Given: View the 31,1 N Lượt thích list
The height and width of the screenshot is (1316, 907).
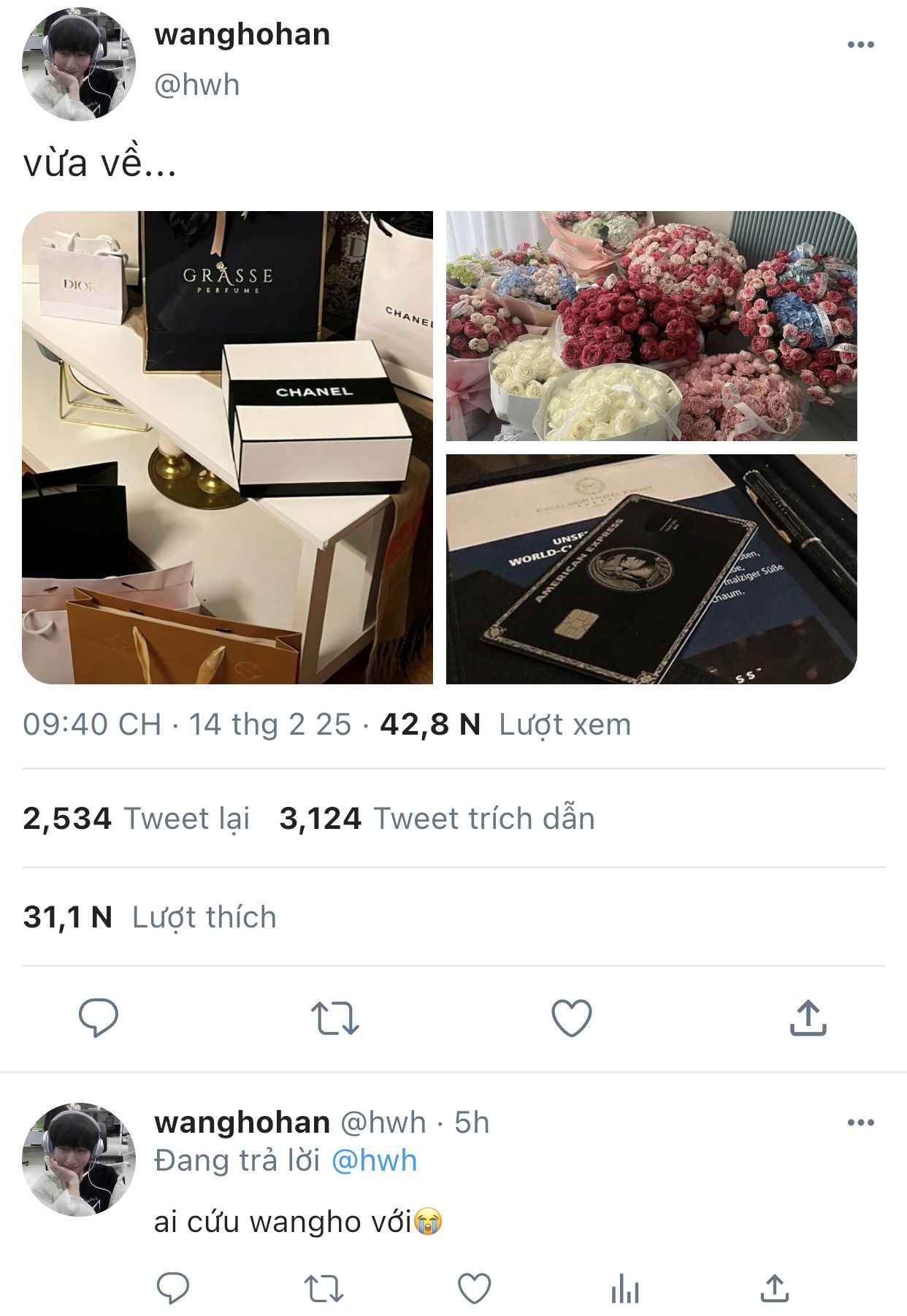Looking at the screenshot, I should tap(150, 917).
